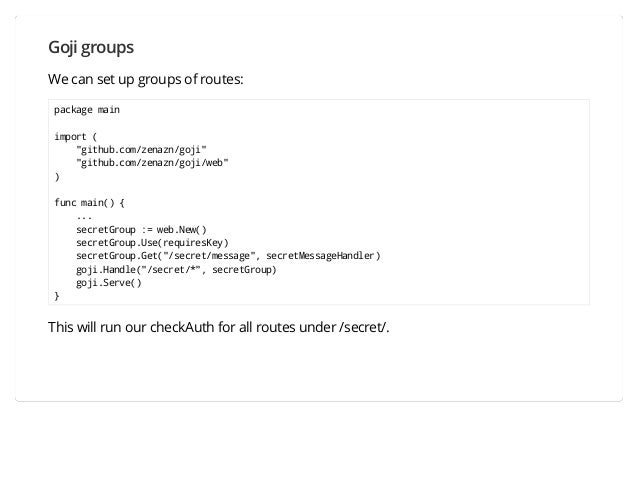Click the ellipsis line in main function
Image resolution: width=638 pixels, height=493 pixels.
(x=84, y=218)
